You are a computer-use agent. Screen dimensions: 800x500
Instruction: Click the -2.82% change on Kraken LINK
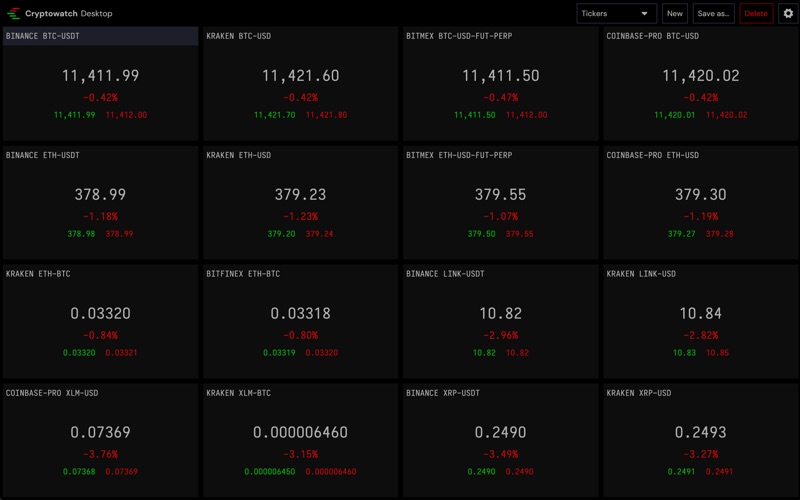coord(701,335)
